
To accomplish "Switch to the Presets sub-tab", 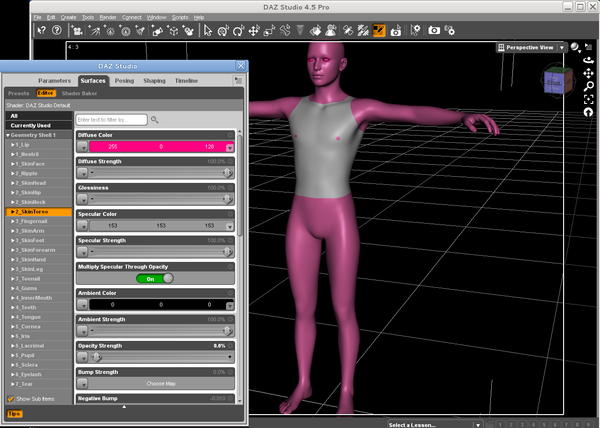I will tap(18, 93).
